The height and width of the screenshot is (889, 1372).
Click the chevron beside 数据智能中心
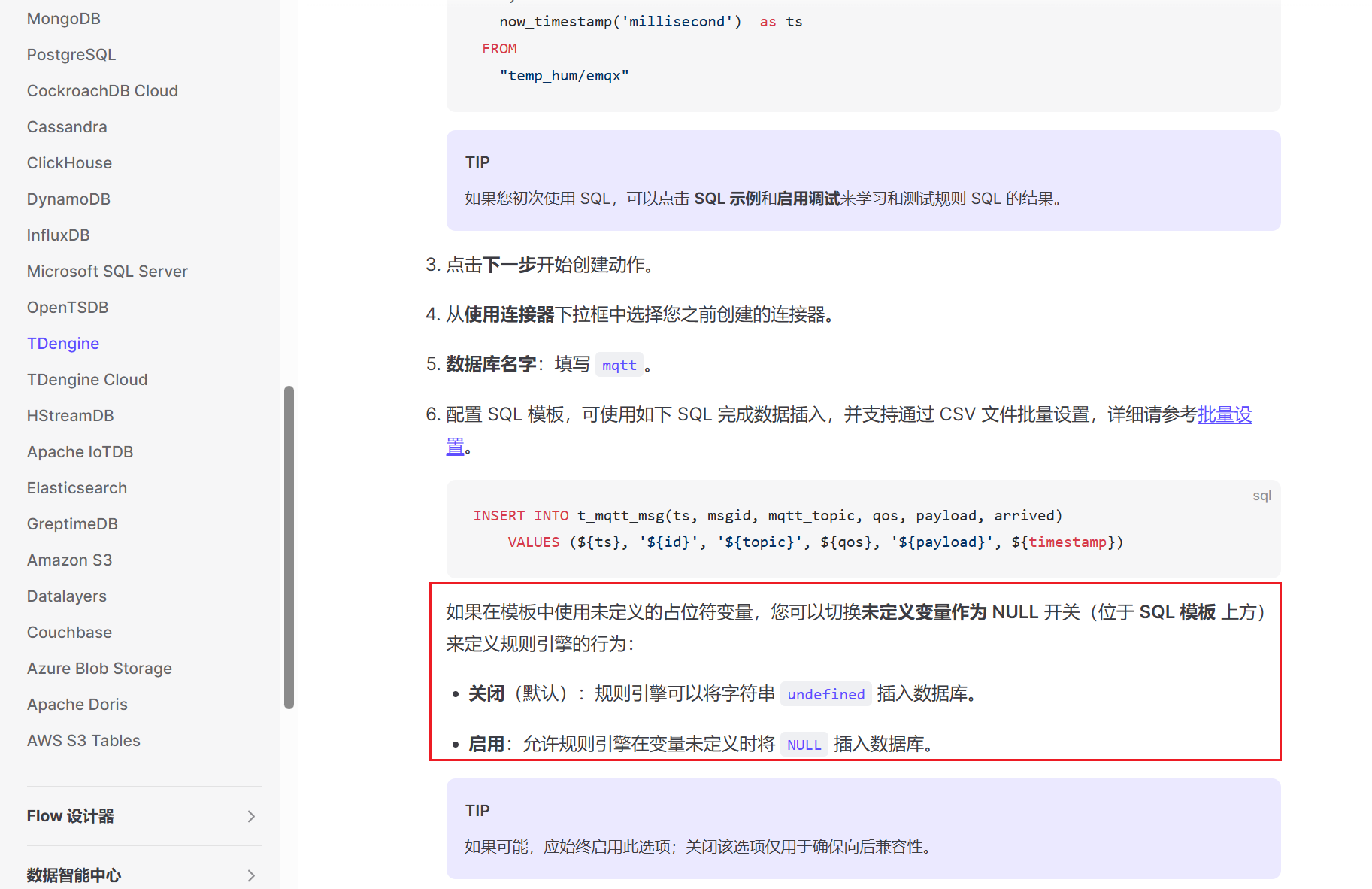pyautogui.click(x=251, y=875)
